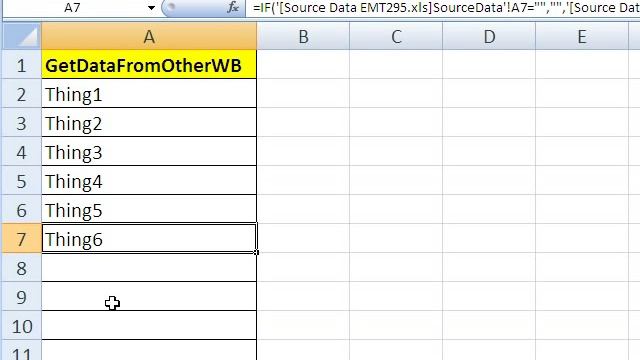Click the fill handle of cell A7
The height and width of the screenshot is (360, 640).
(x=256, y=253)
